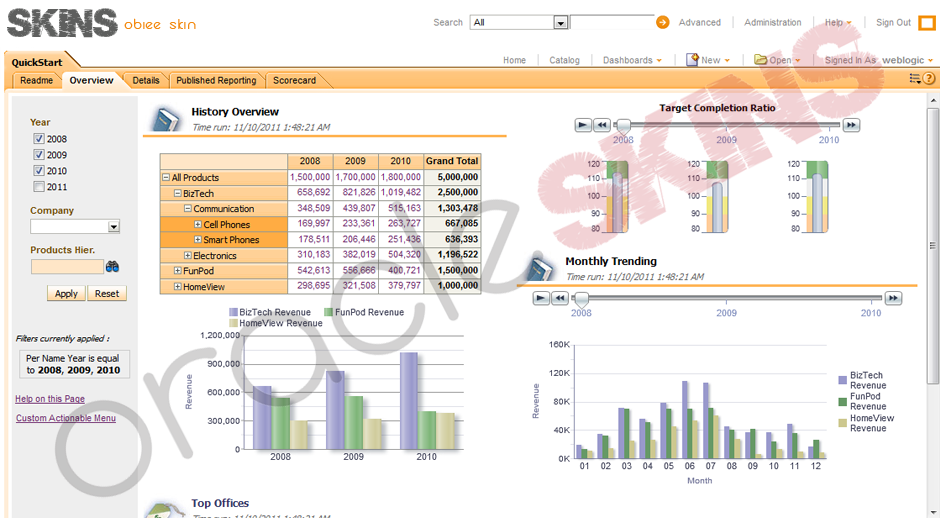Enable the 2011 year checkbox
This screenshot has width=940, height=518.
point(39,187)
